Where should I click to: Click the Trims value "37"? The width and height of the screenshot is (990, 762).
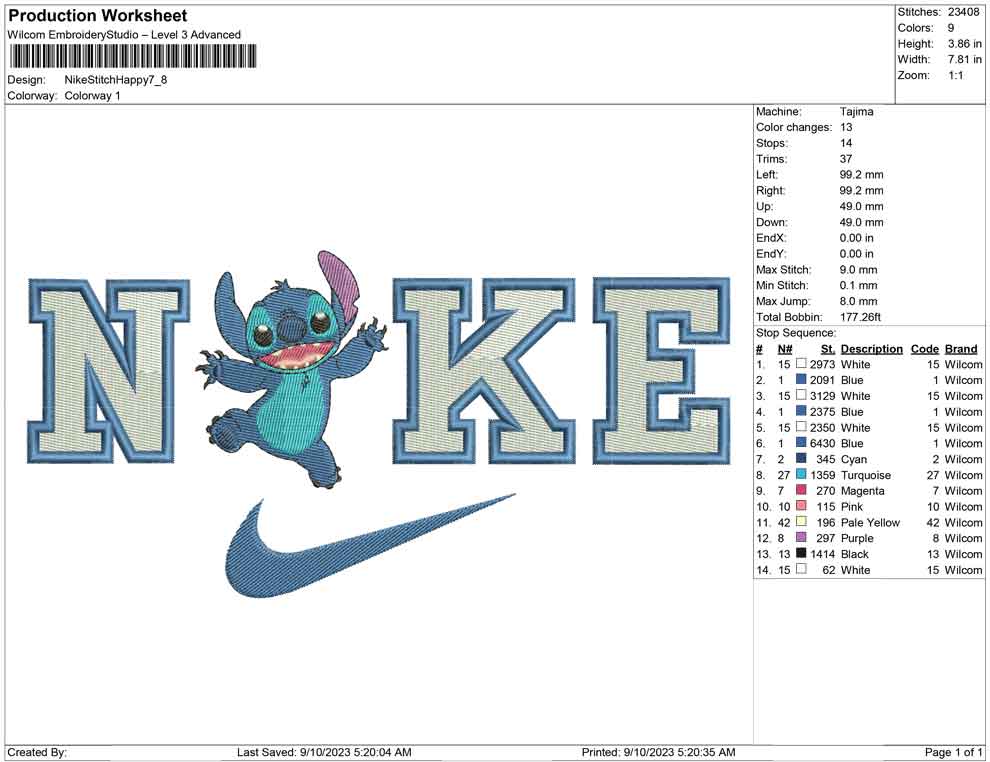click(x=846, y=159)
